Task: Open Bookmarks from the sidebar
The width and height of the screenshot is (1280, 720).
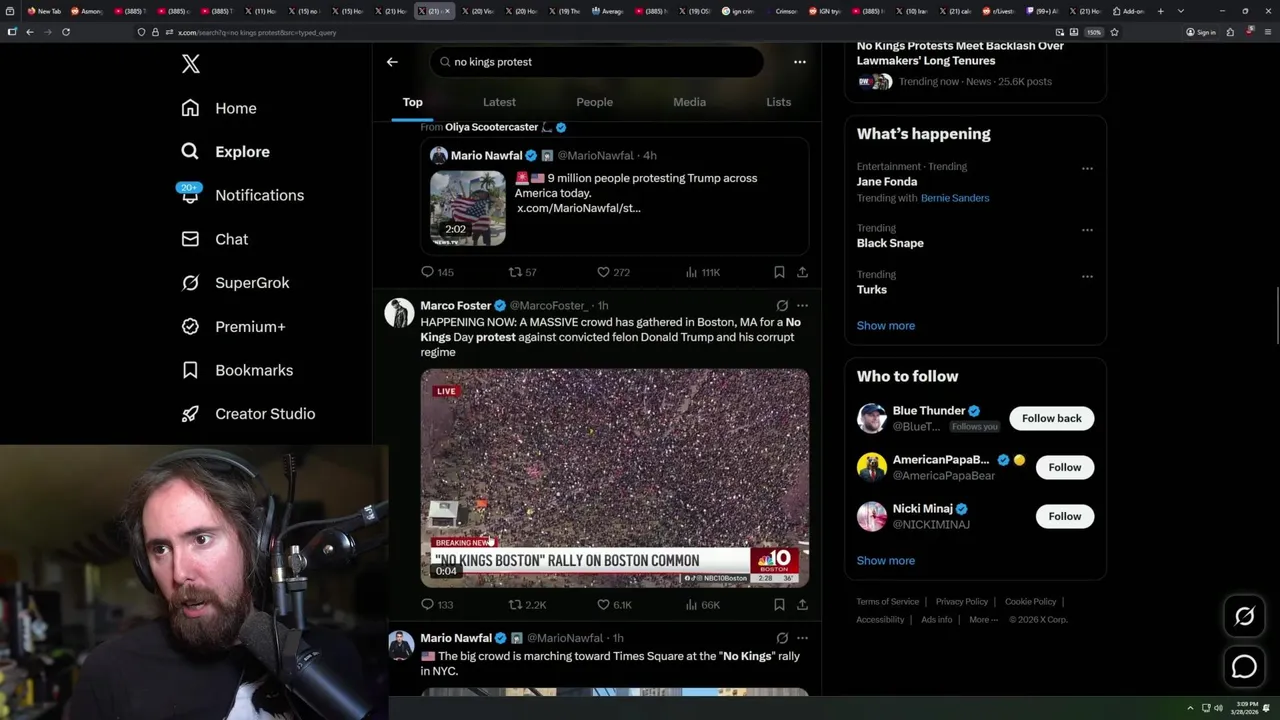Action: tap(238, 370)
